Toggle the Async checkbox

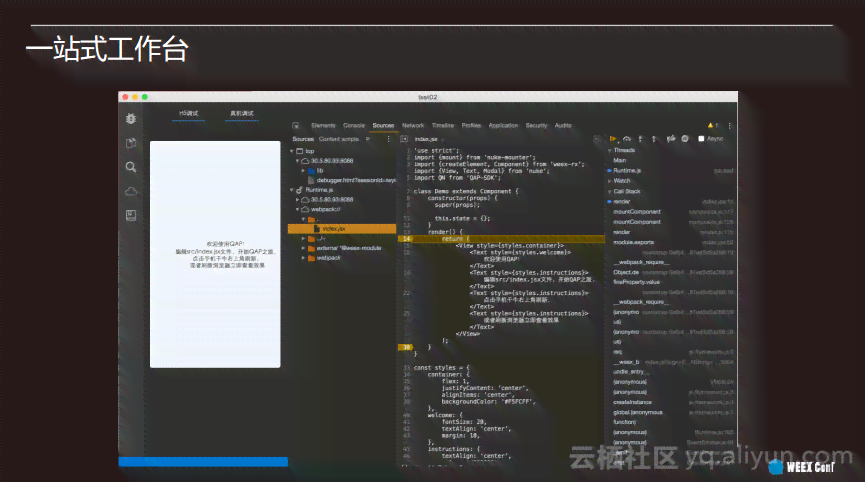pyautogui.click(x=701, y=139)
